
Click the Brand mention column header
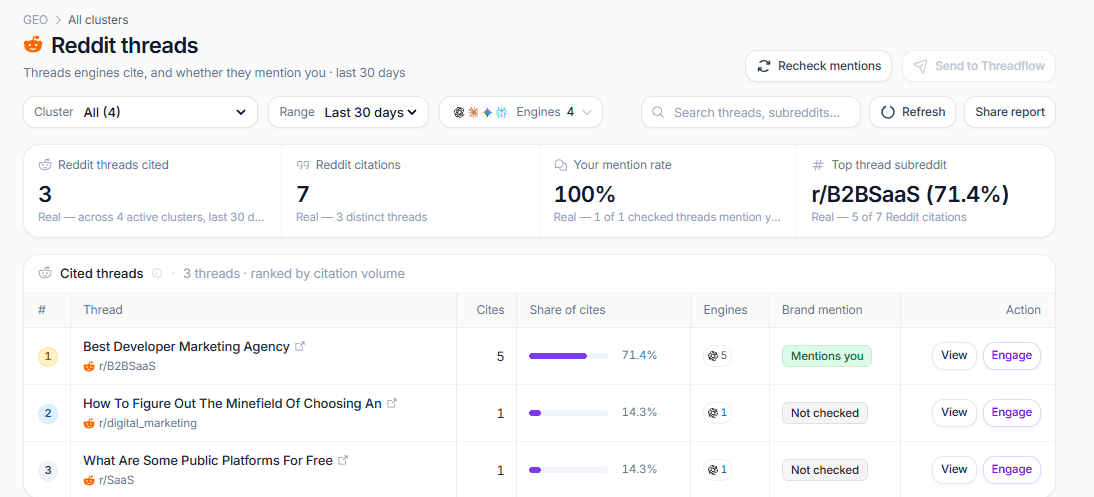(x=822, y=310)
